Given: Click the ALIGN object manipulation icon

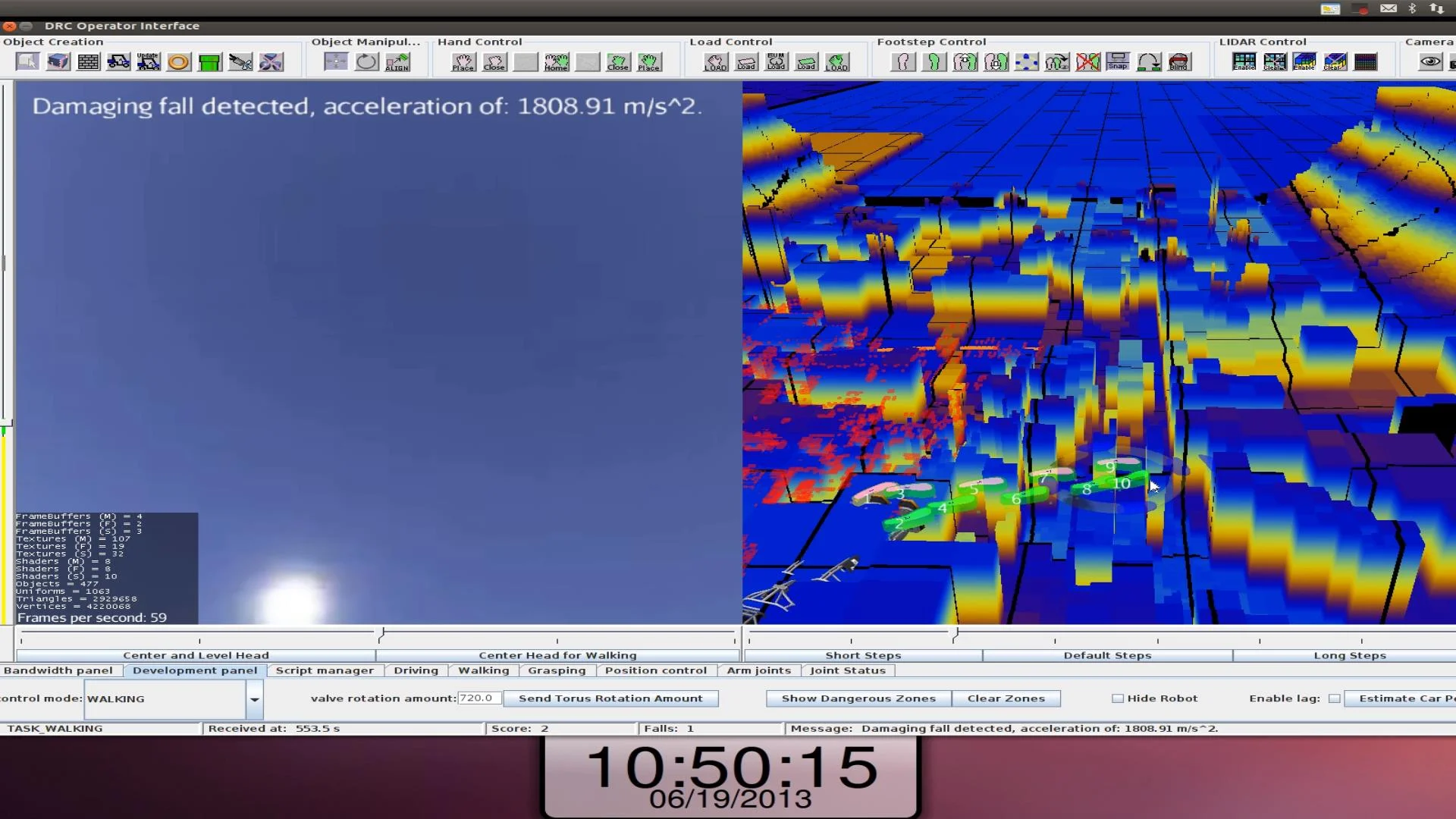Looking at the screenshot, I should pos(397,61).
